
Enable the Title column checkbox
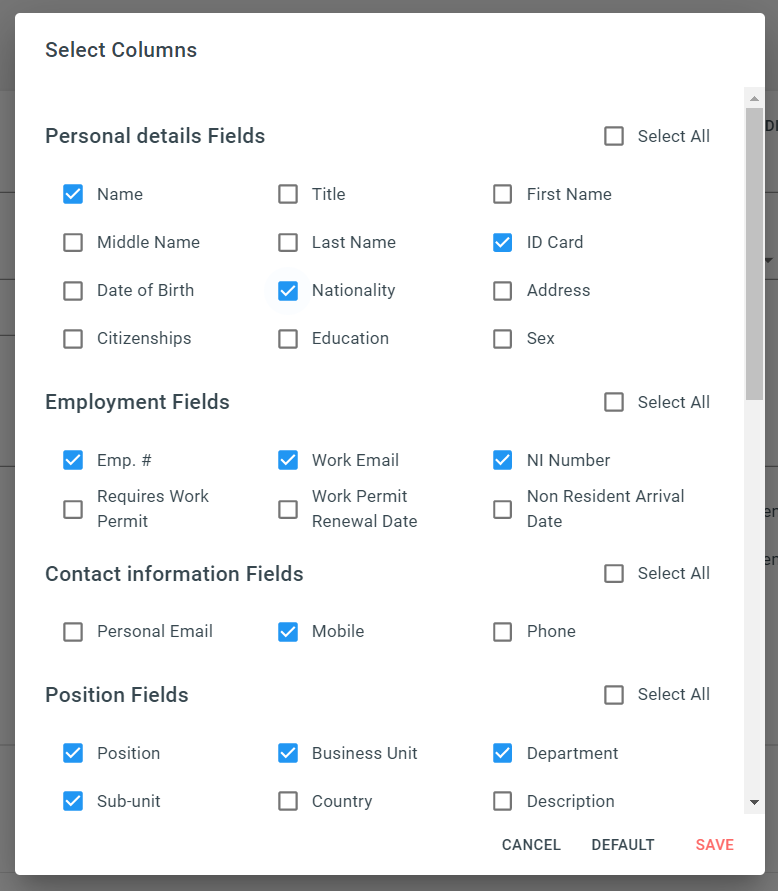[288, 194]
